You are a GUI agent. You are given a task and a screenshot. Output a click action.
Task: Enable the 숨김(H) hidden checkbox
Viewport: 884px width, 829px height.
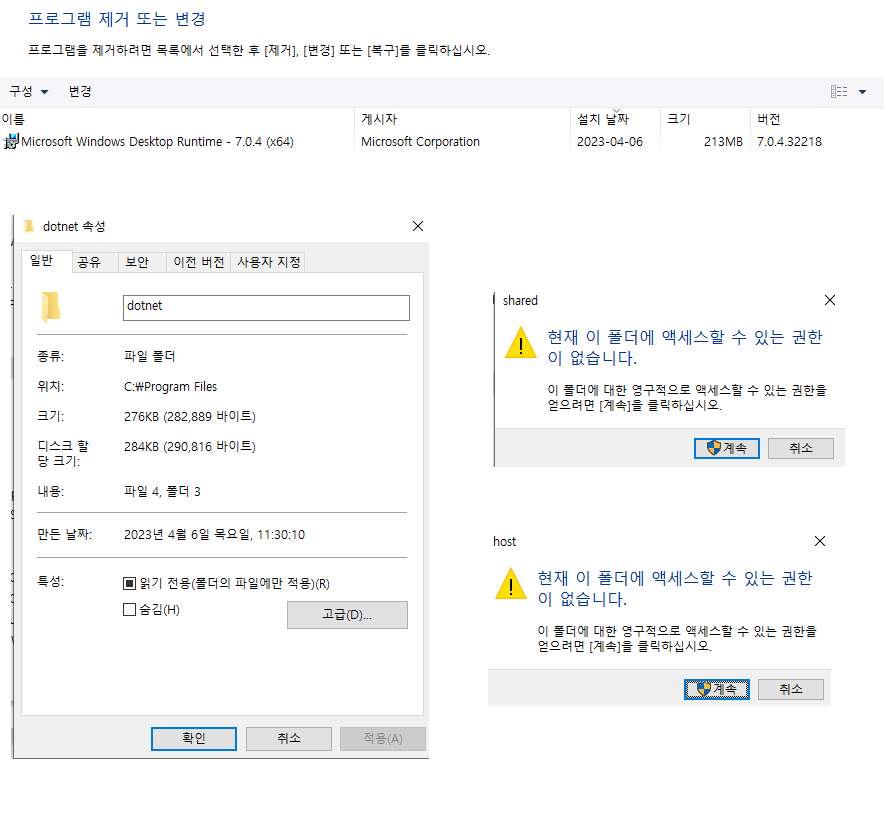(129, 610)
